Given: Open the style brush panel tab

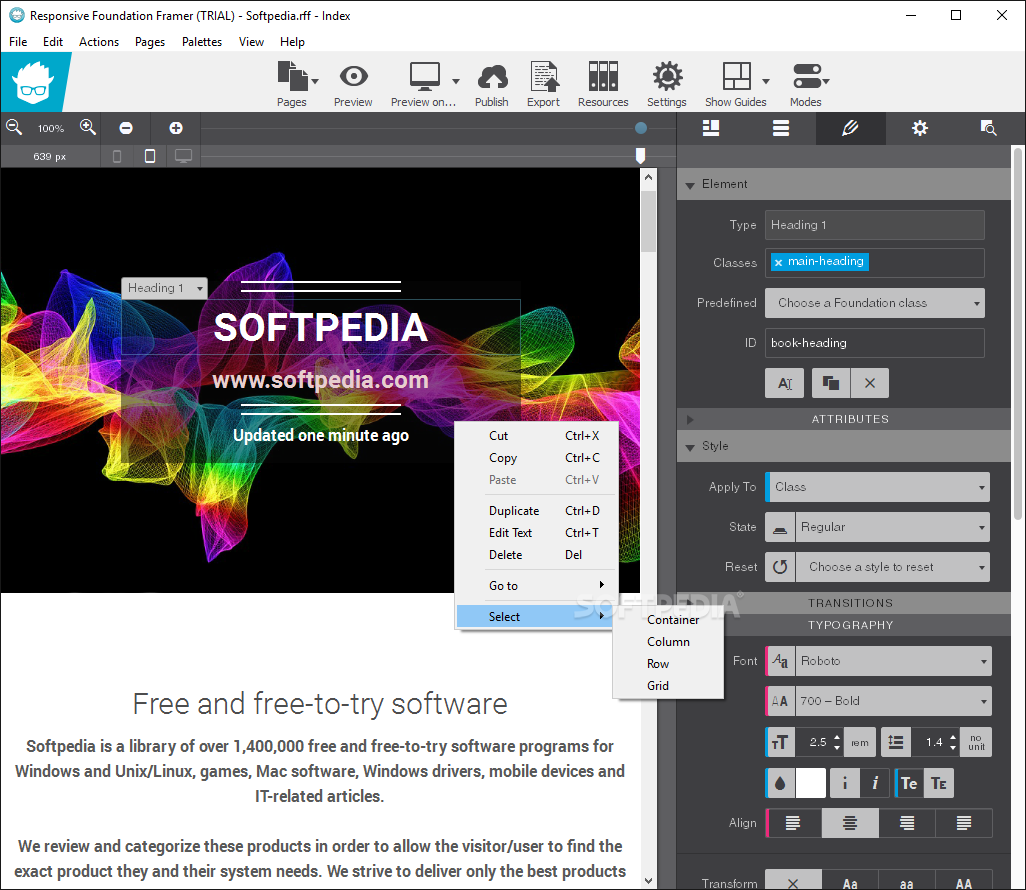Looking at the screenshot, I should [850, 128].
